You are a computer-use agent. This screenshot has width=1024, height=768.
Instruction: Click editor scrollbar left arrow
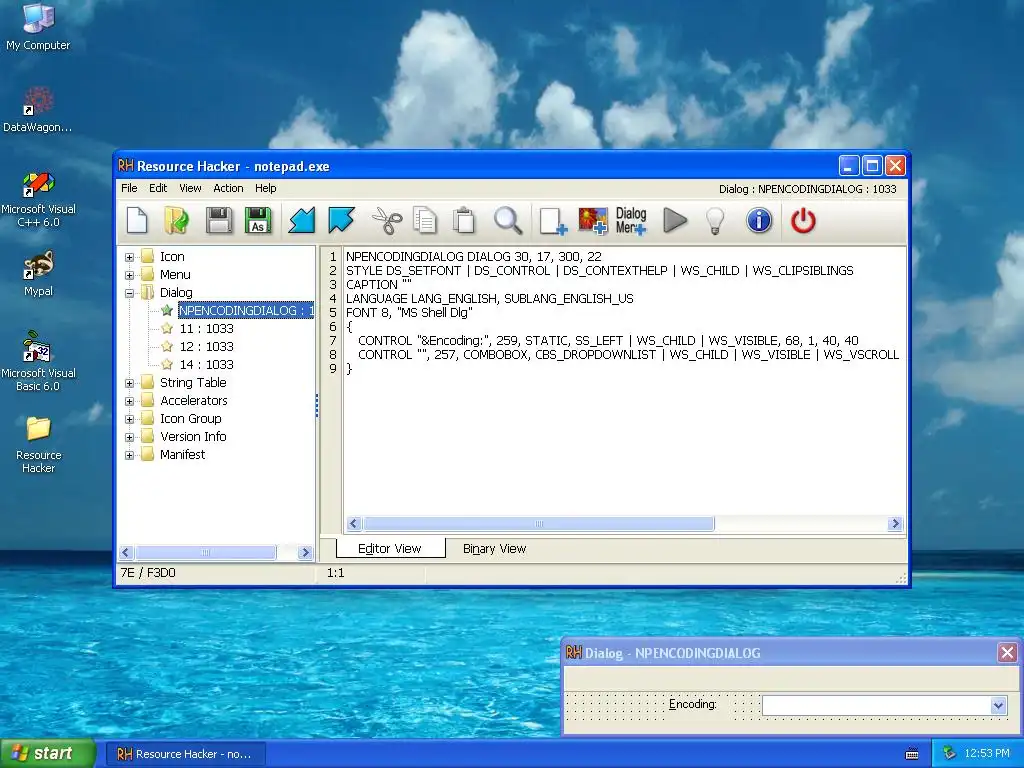tap(354, 524)
